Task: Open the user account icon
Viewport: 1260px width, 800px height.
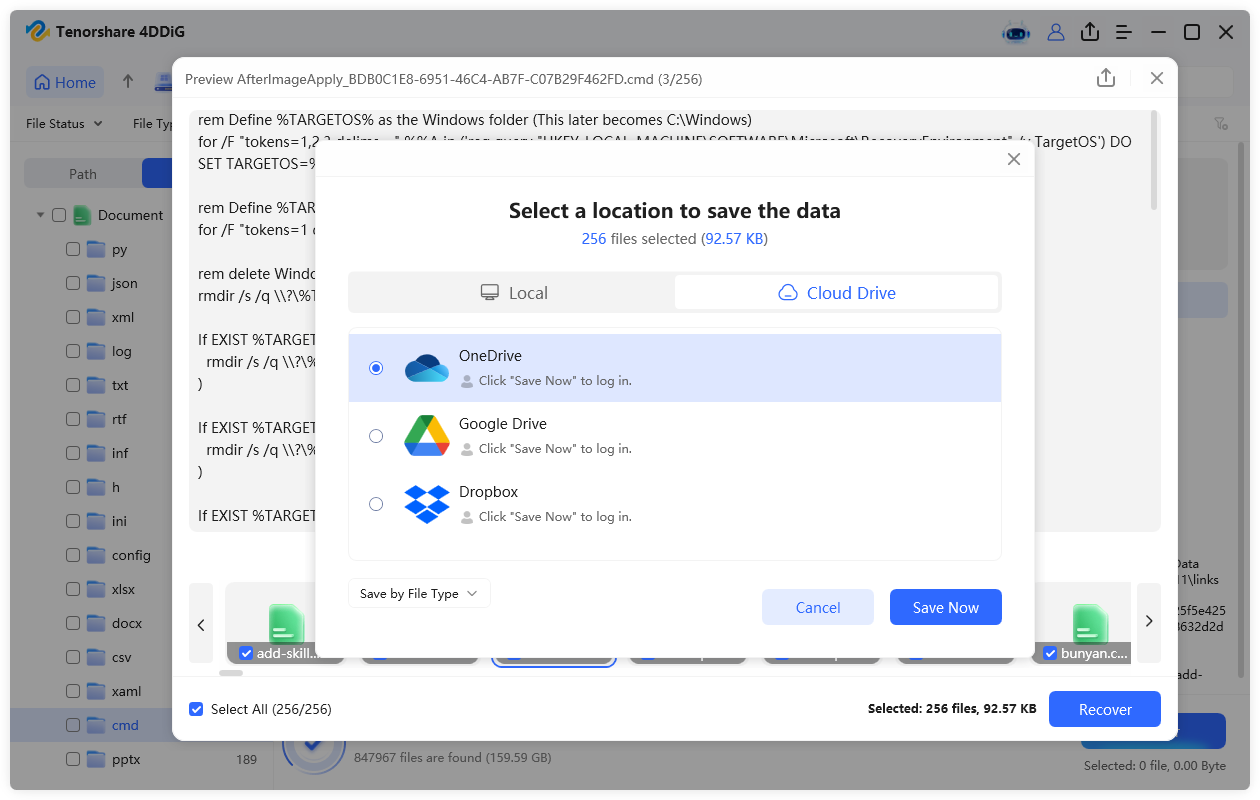Action: [1056, 32]
